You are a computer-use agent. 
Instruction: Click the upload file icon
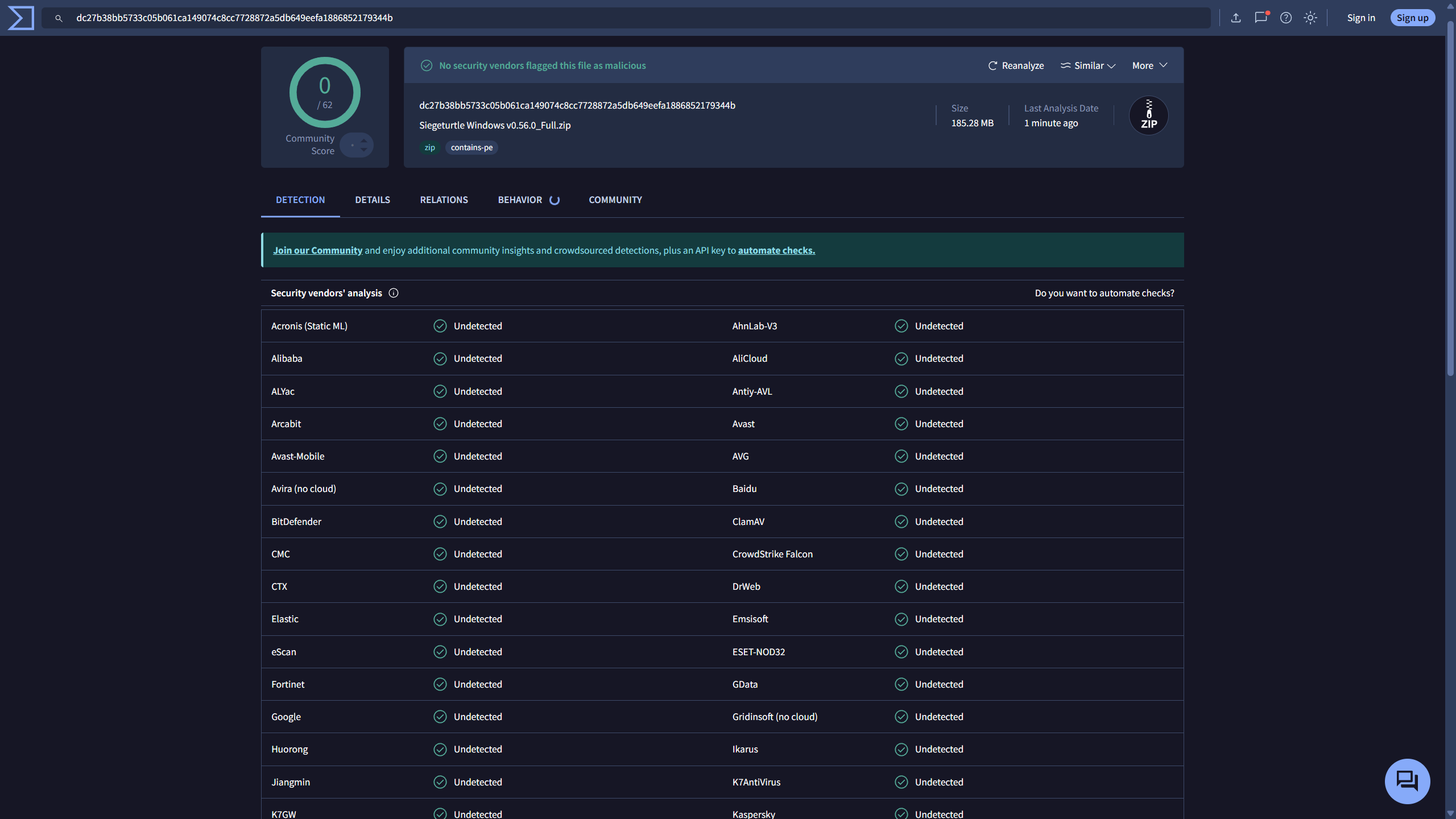pyautogui.click(x=1236, y=18)
